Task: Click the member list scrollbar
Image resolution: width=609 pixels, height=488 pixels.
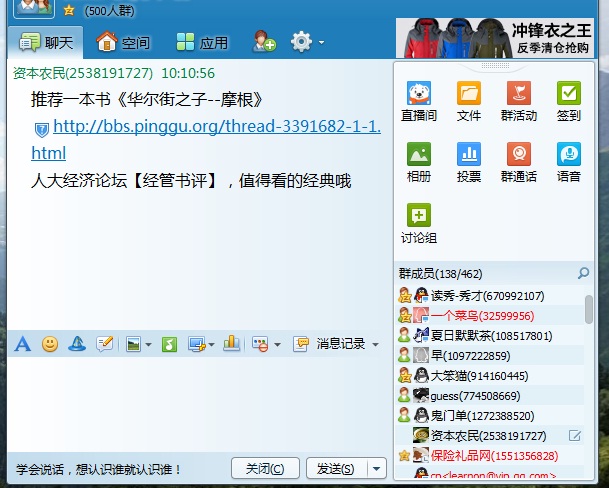Action: 589,309
